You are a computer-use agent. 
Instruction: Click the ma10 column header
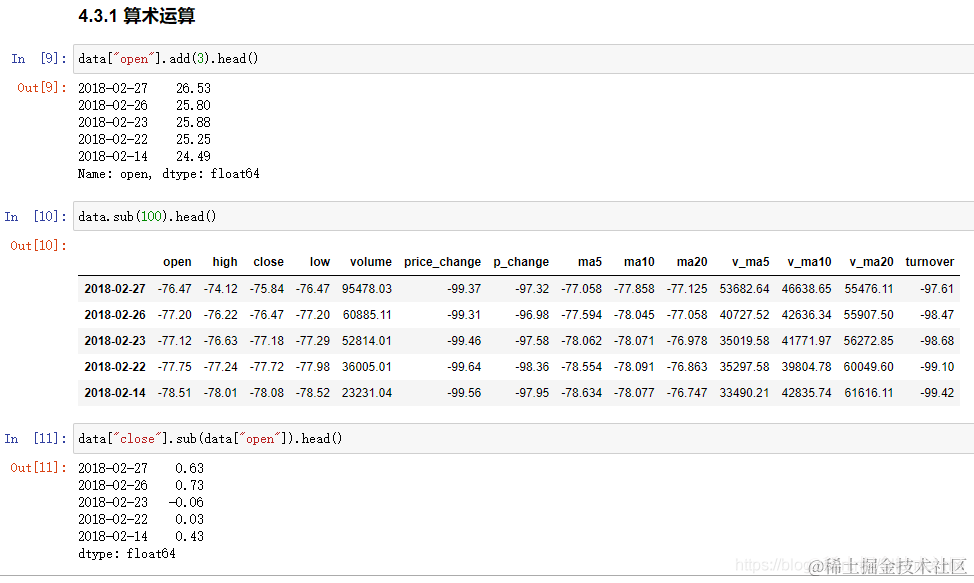point(639,262)
